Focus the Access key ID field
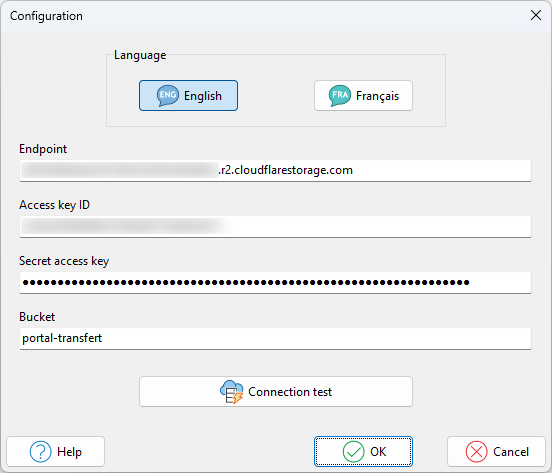552x473 pixels. 275,227
